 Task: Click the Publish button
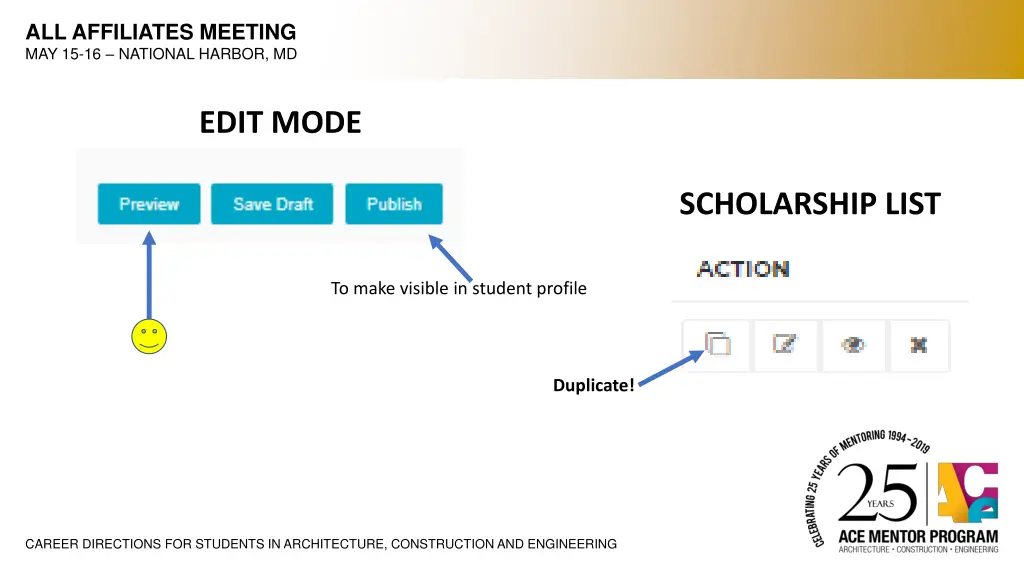pos(394,204)
